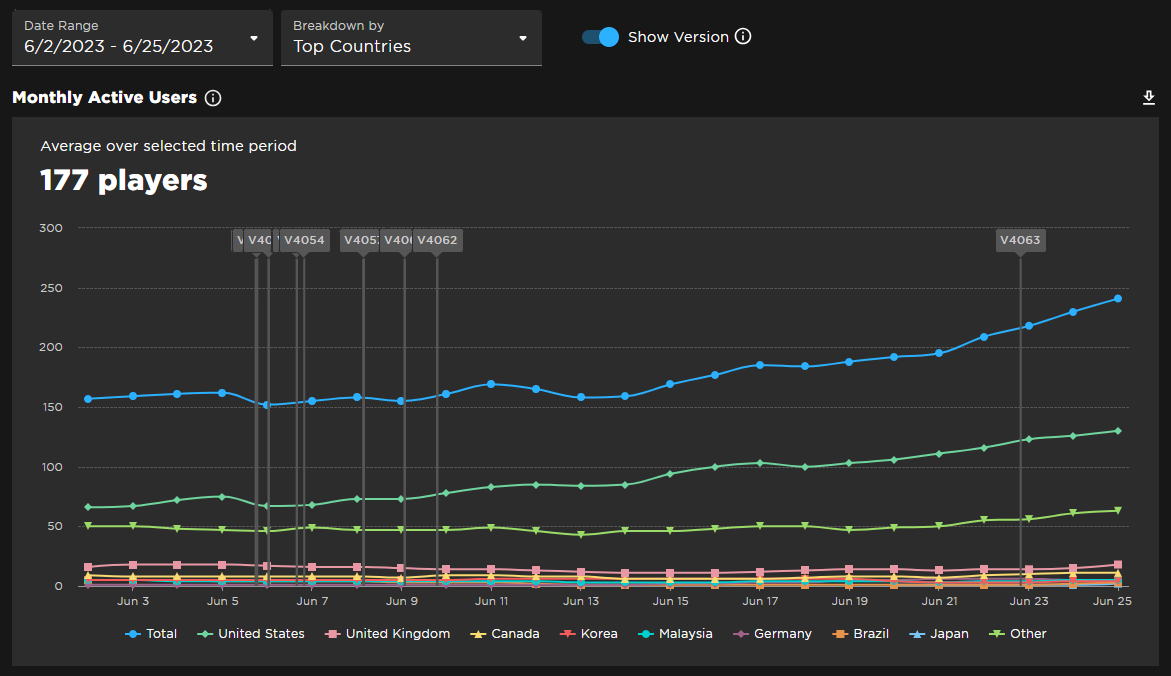Open the Date Range selector
This screenshot has width=1171, height=676.
click(141, 37)
